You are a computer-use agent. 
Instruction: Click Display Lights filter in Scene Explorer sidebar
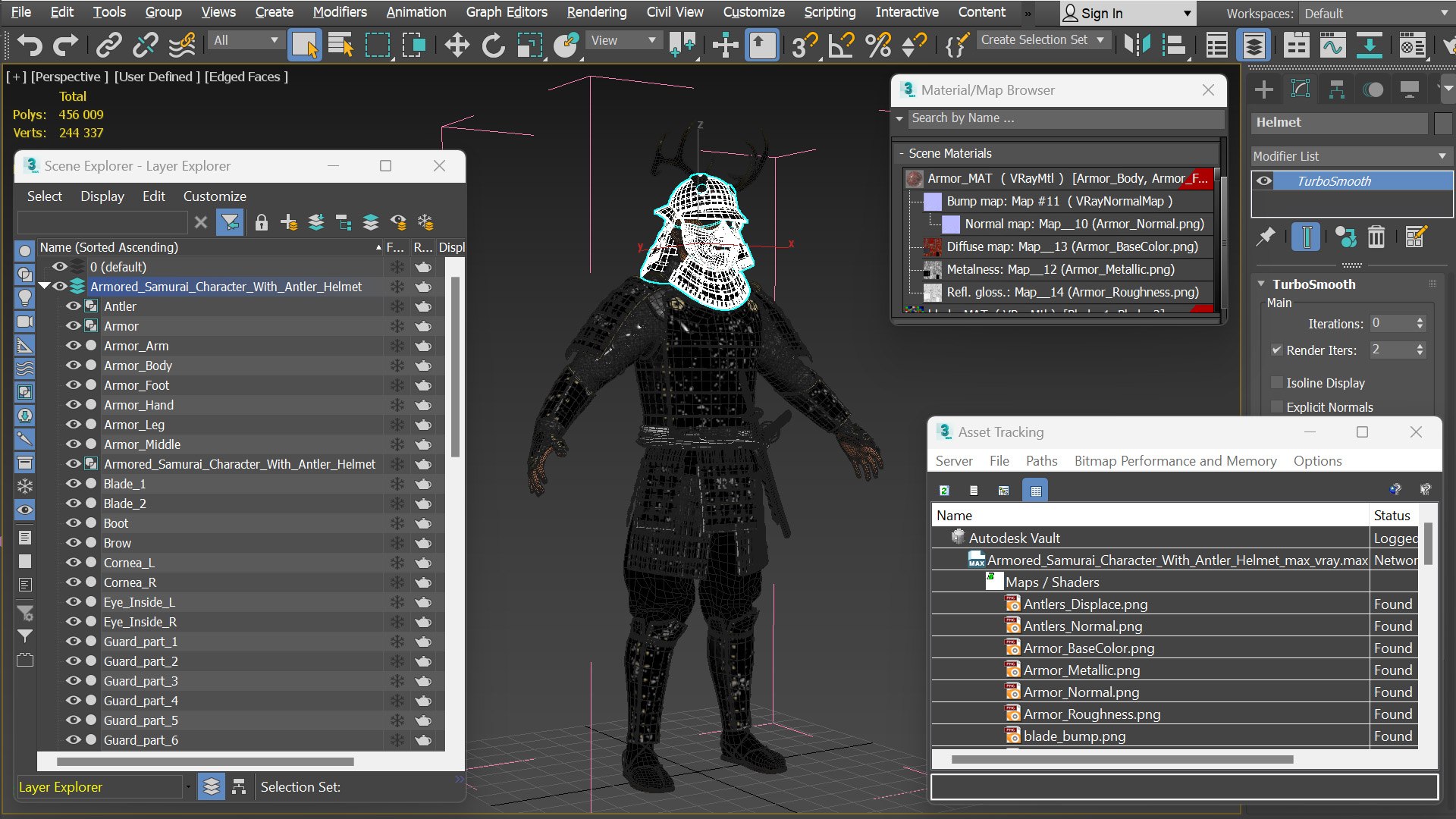pyautogui.click(x=25, y=298)
